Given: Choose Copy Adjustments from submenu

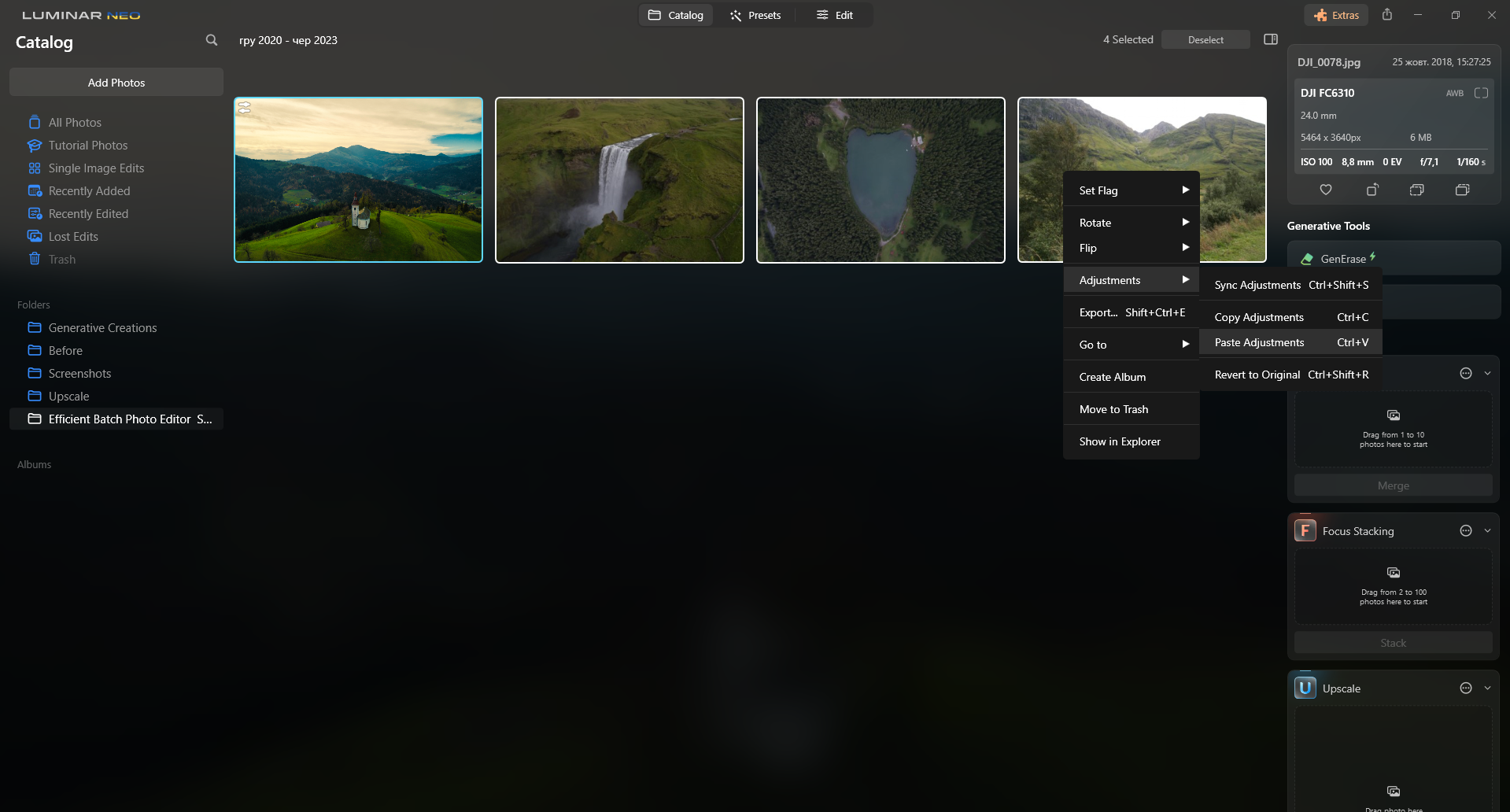Looking at the screenshot, I should coord(1291,317).
